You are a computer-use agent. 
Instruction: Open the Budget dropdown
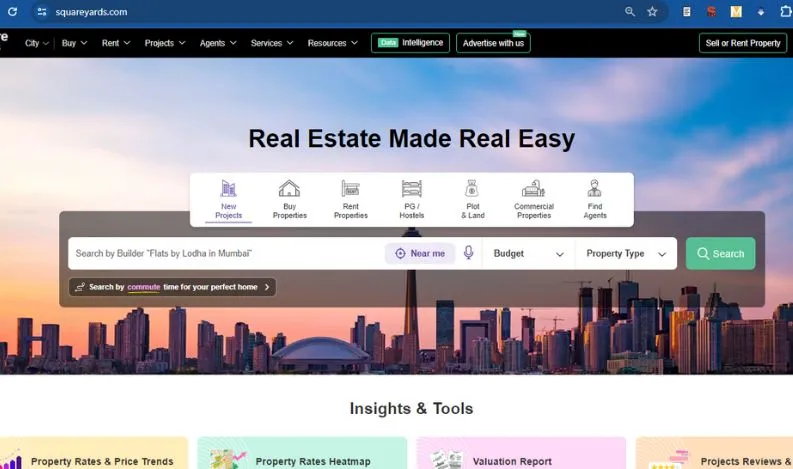(x=528, y=253)
